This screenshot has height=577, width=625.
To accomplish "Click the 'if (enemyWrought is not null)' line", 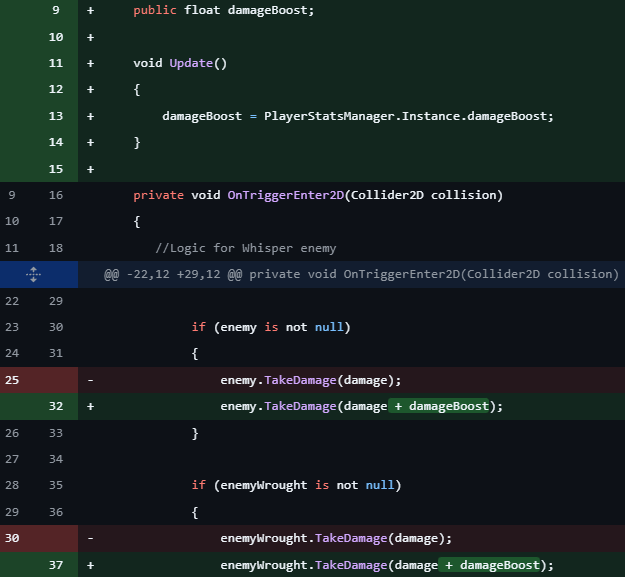I will [x=296, y=485].
